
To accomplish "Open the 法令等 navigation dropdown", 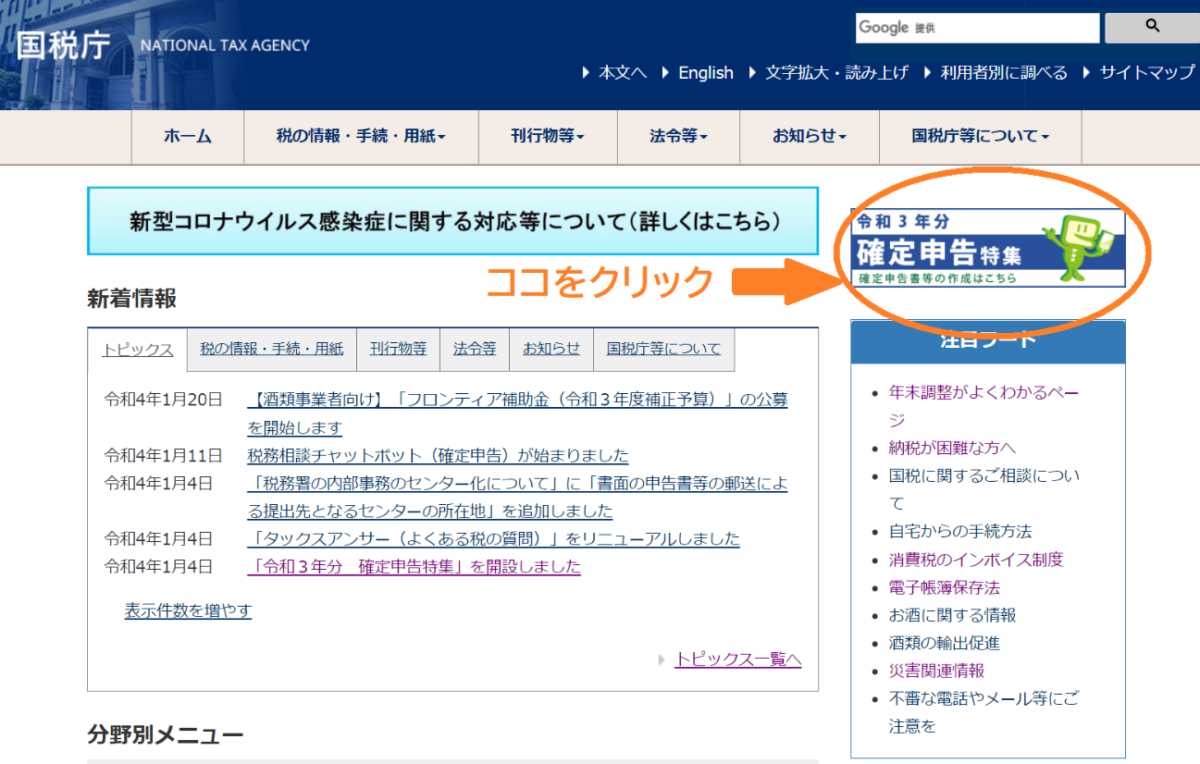I will pos(678,137).
